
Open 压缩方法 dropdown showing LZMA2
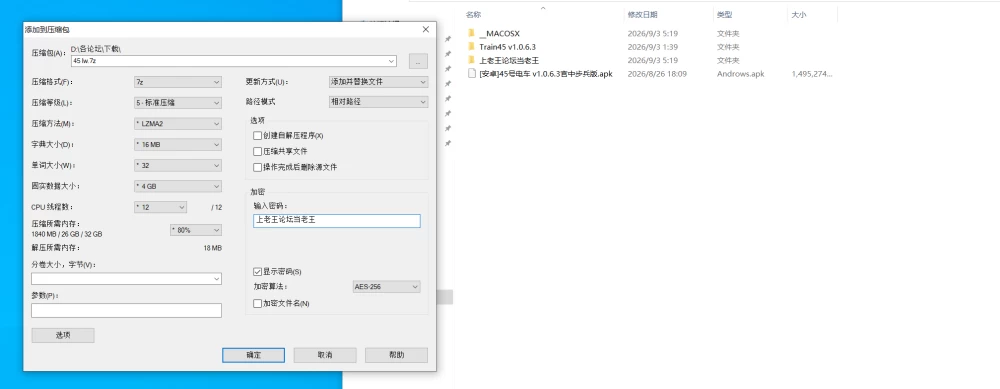coord(177,124)
